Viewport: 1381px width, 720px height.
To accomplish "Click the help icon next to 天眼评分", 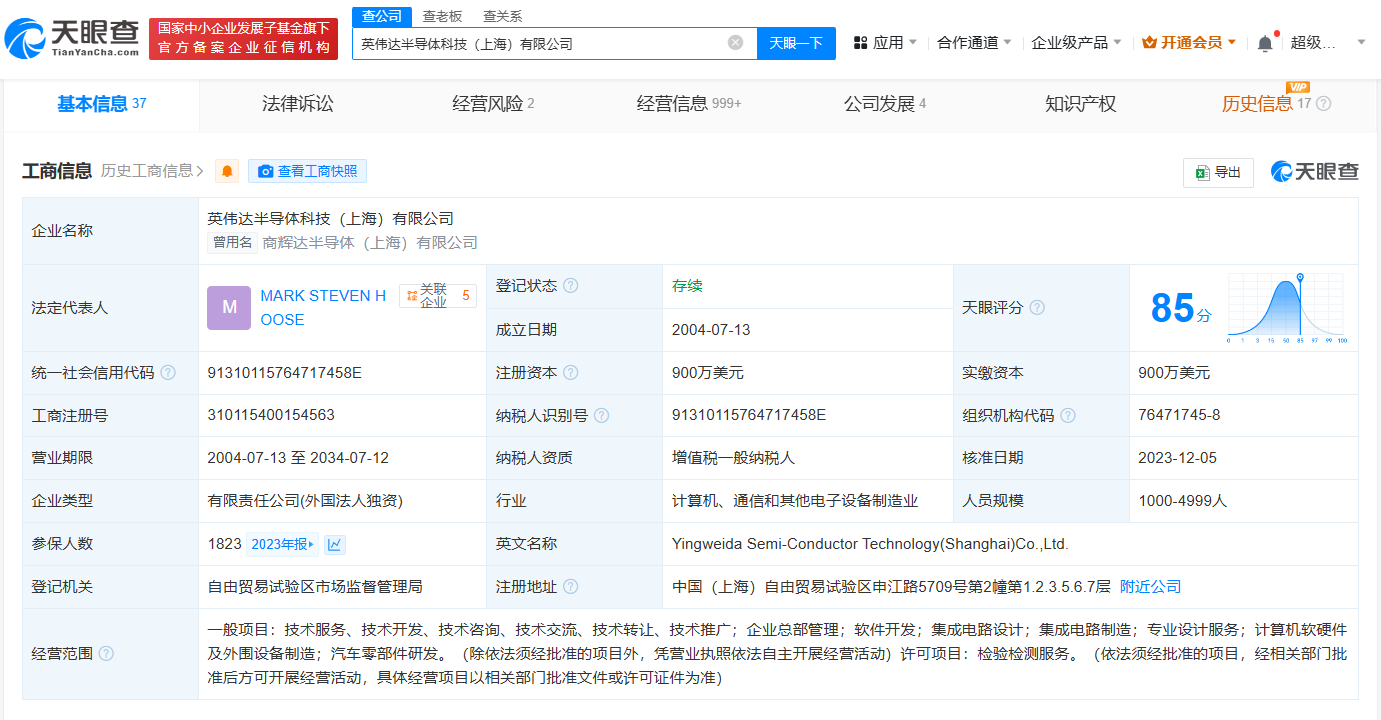I will click(1037, 308).
